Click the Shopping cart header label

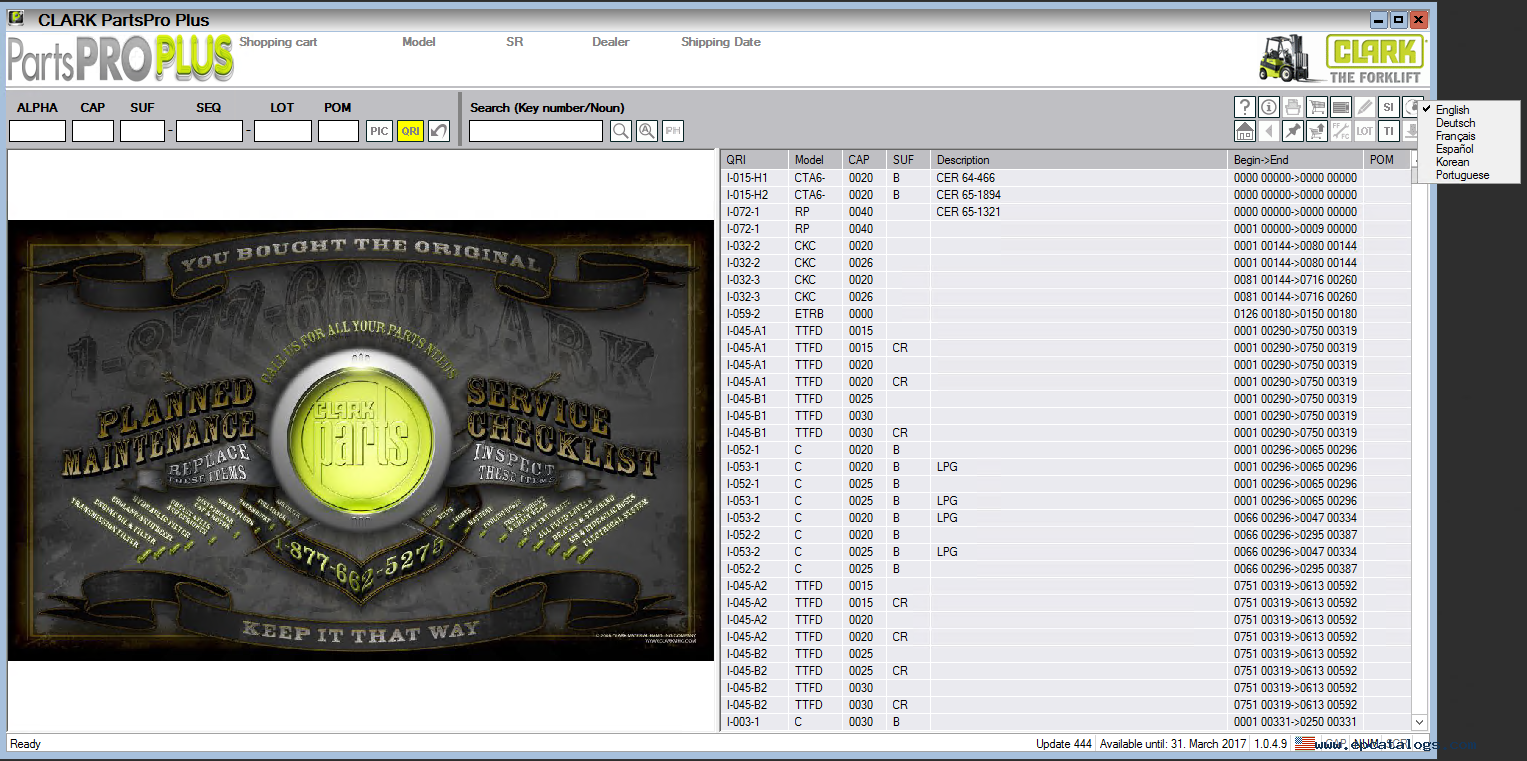(x=278, y=42)
